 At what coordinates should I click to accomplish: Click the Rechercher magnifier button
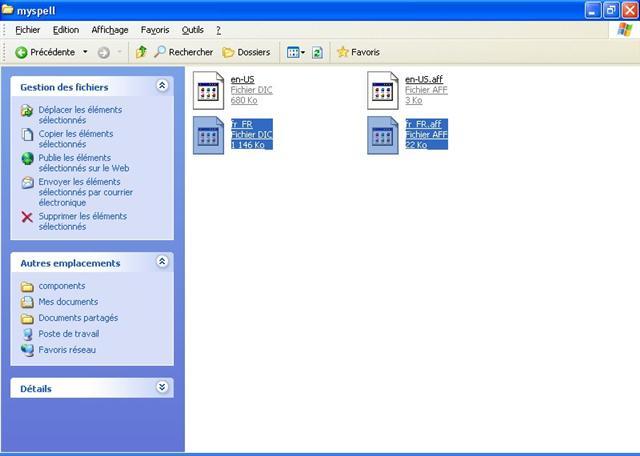click(x=184, y=52)
